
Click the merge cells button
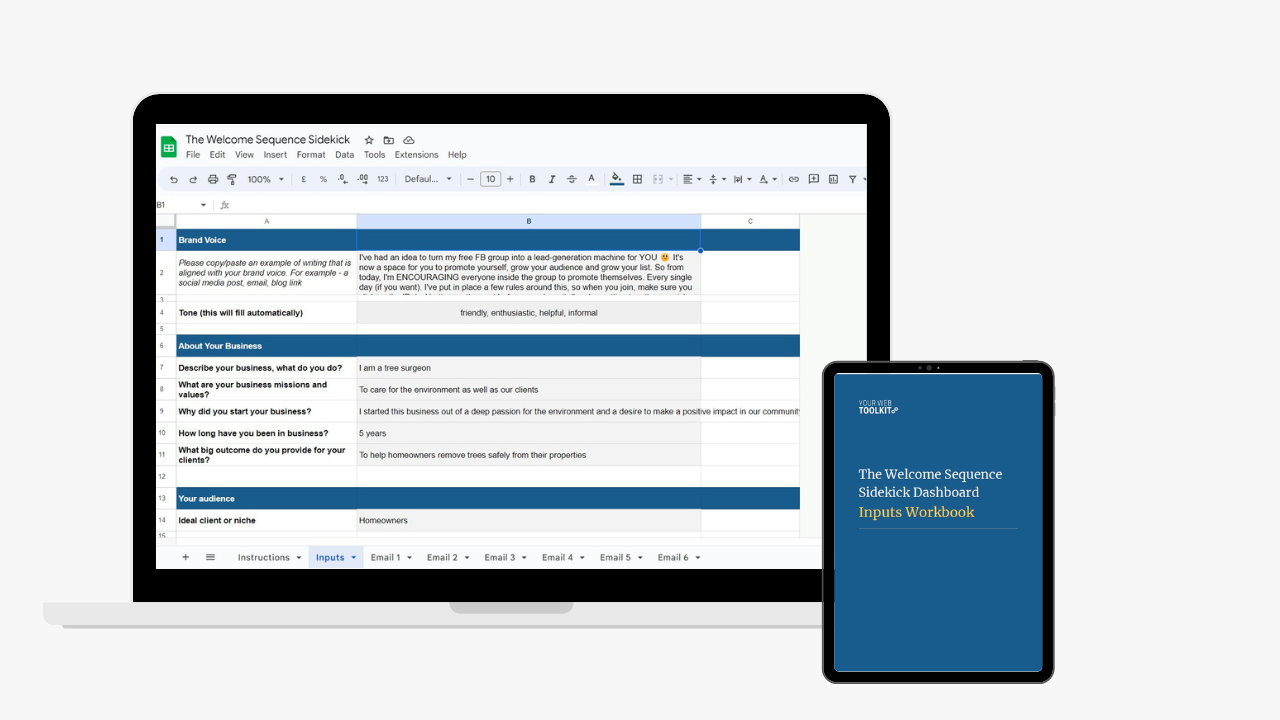[x=658, y=180]
